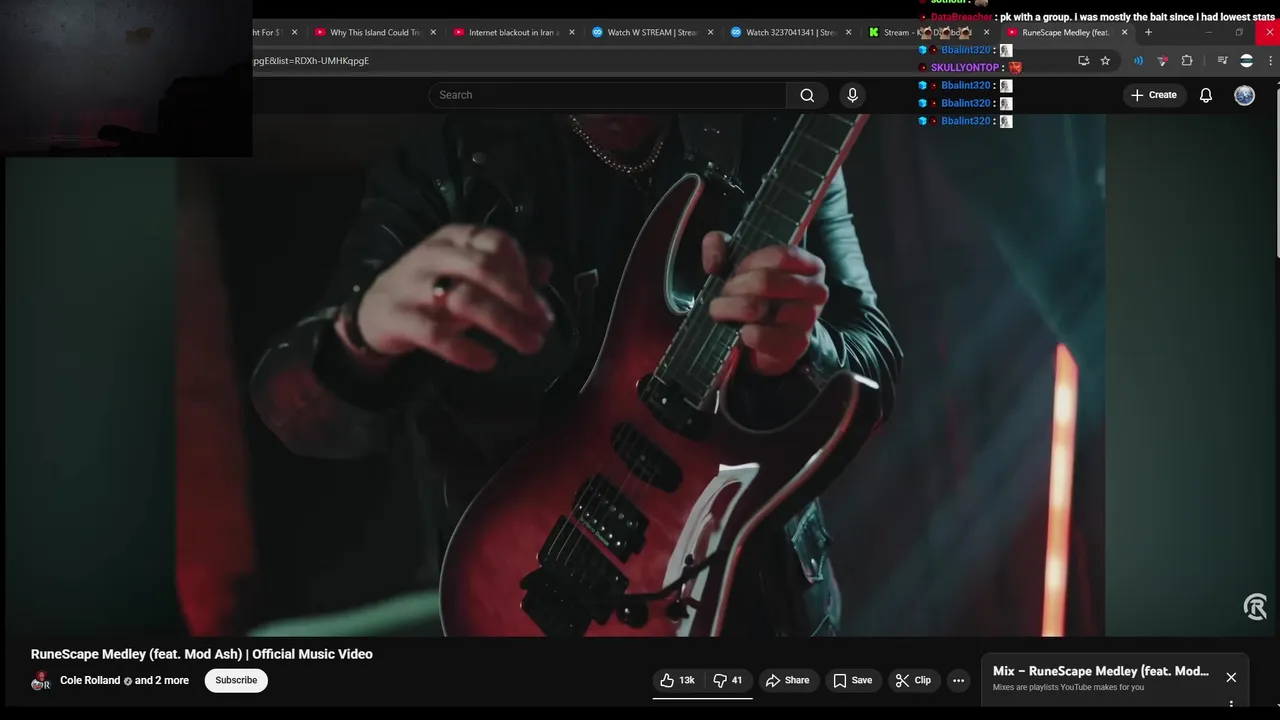Close the 'Why This Island Could' tab
The height and width of the screenshot is (720, 1280).
pyautogui.click(x=433, y=32)
